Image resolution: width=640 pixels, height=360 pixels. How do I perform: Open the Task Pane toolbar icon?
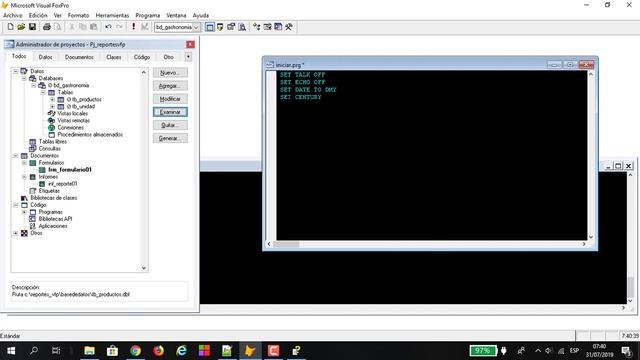coord(278,27)
